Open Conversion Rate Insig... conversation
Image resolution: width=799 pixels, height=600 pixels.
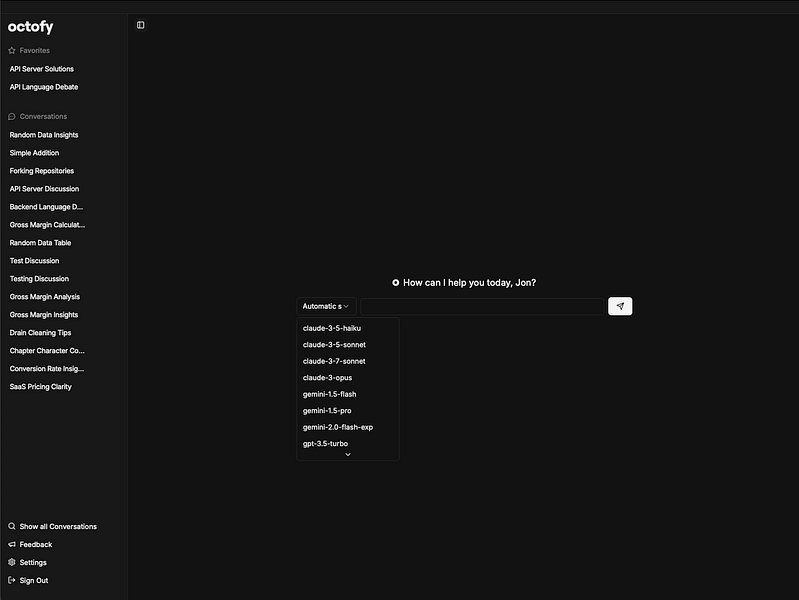[x=47, y=369]
